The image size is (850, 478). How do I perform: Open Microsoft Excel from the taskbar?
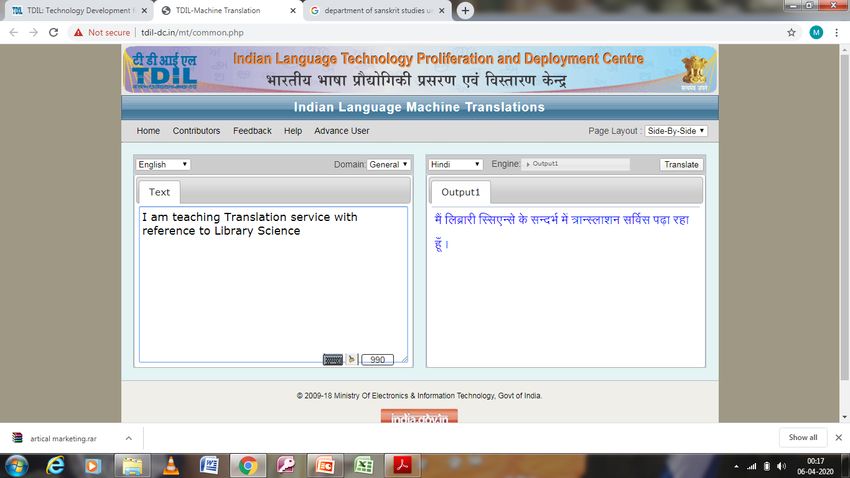pyautogui.click(x=363, y=466)
